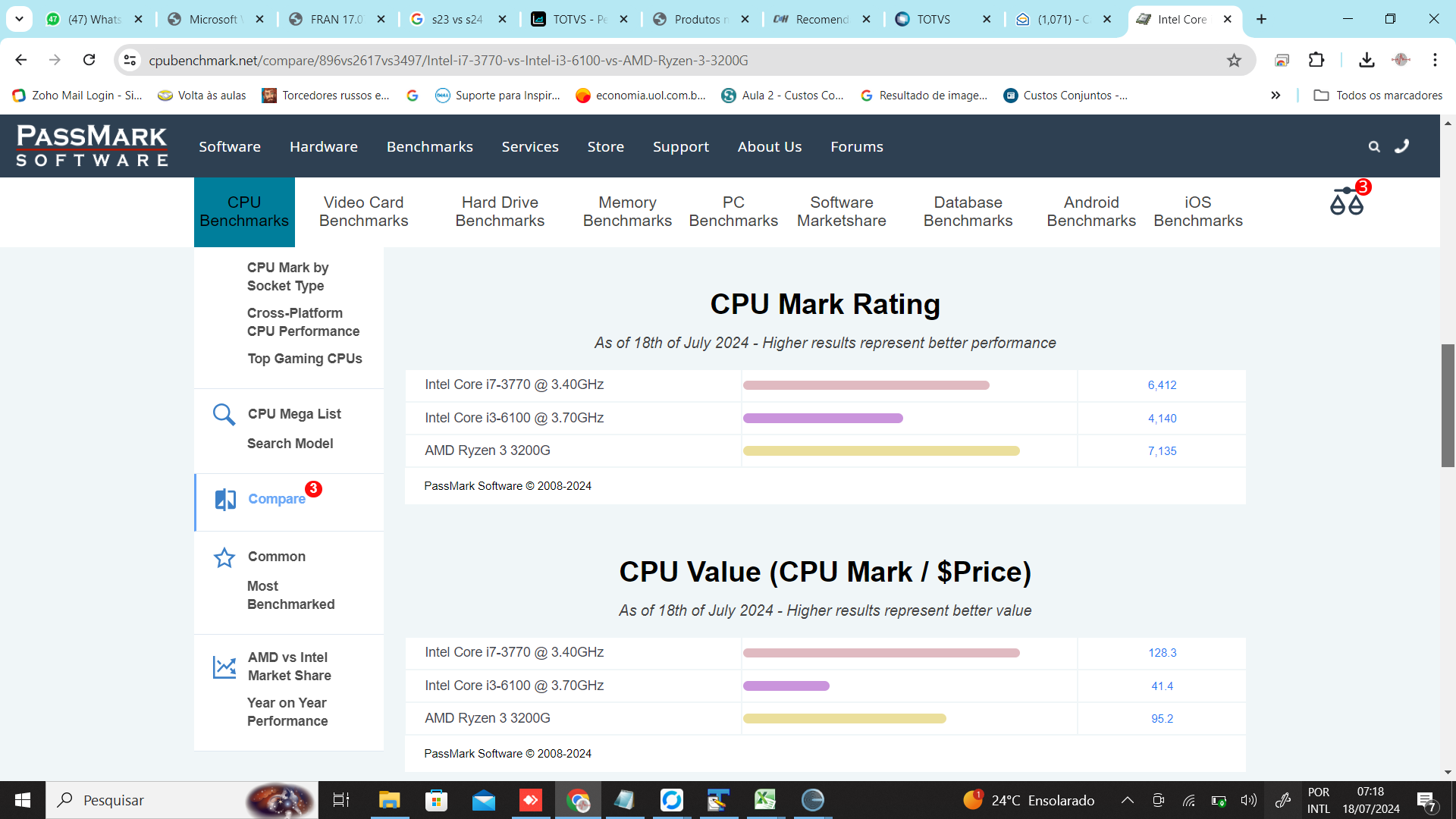
Task: Open the Hardware menu
Action: coord(324,147)
